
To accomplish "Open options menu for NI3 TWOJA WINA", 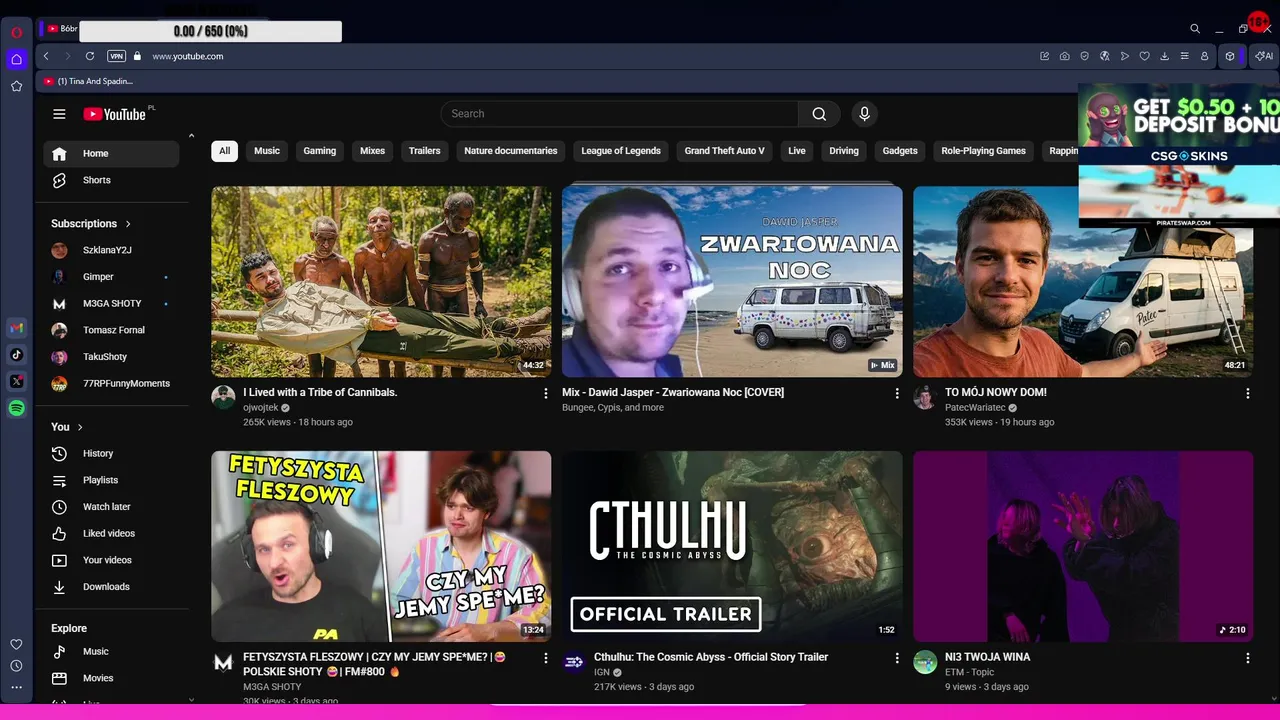I will tap(1247, 658).
